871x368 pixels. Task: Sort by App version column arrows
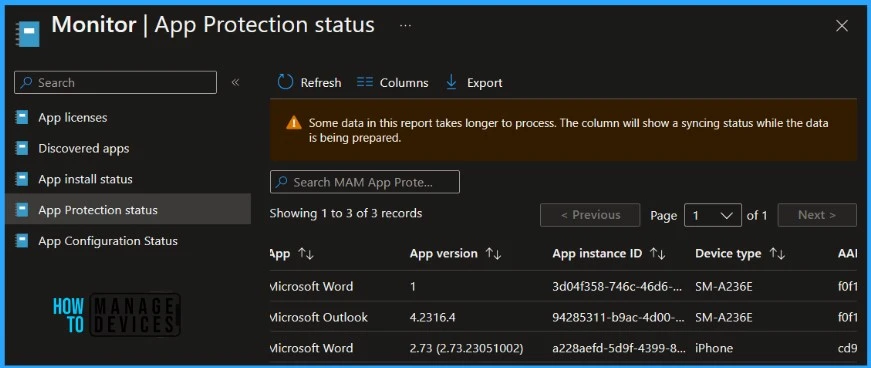point(493,253)
